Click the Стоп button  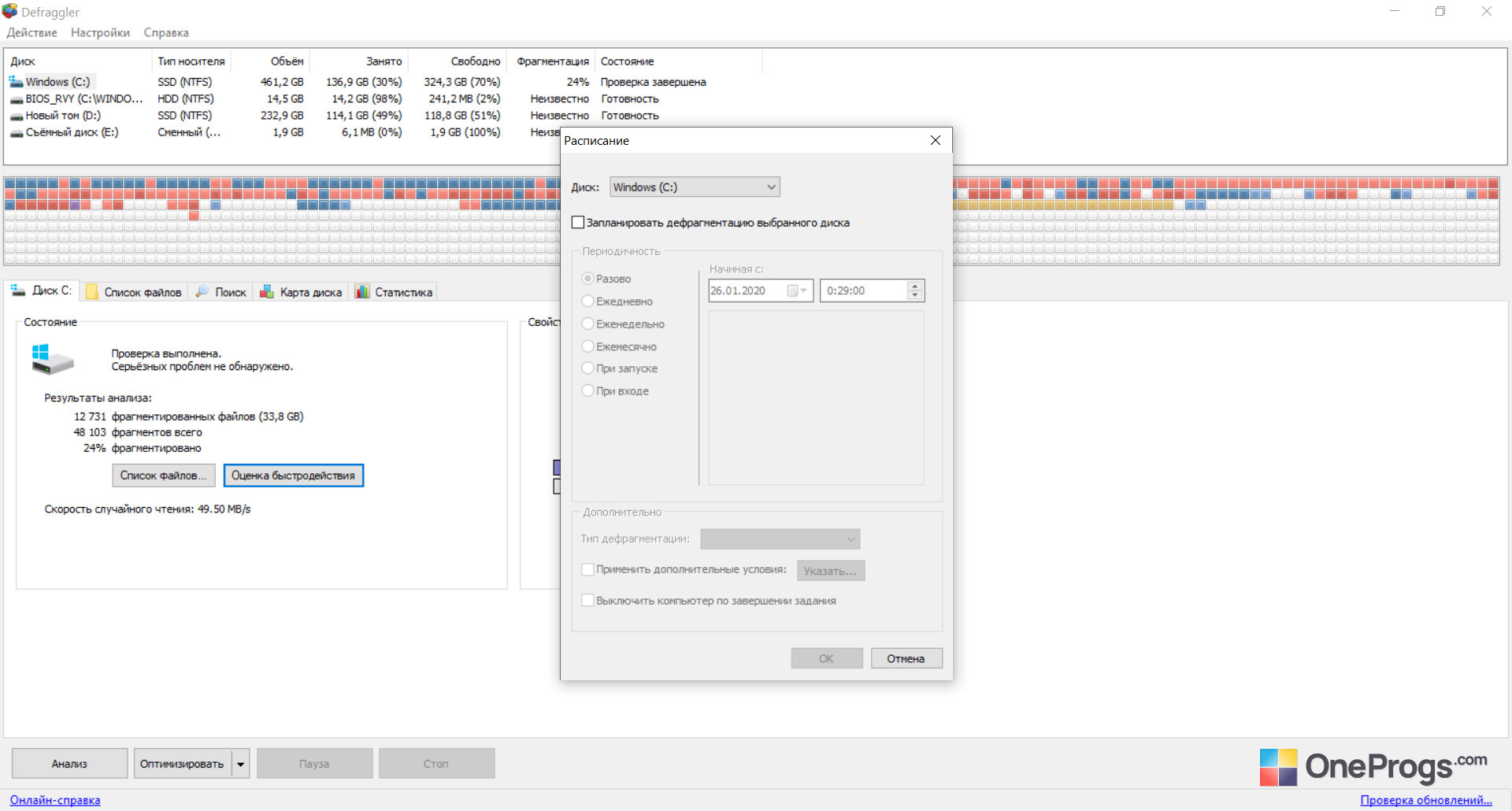[436, 764]
